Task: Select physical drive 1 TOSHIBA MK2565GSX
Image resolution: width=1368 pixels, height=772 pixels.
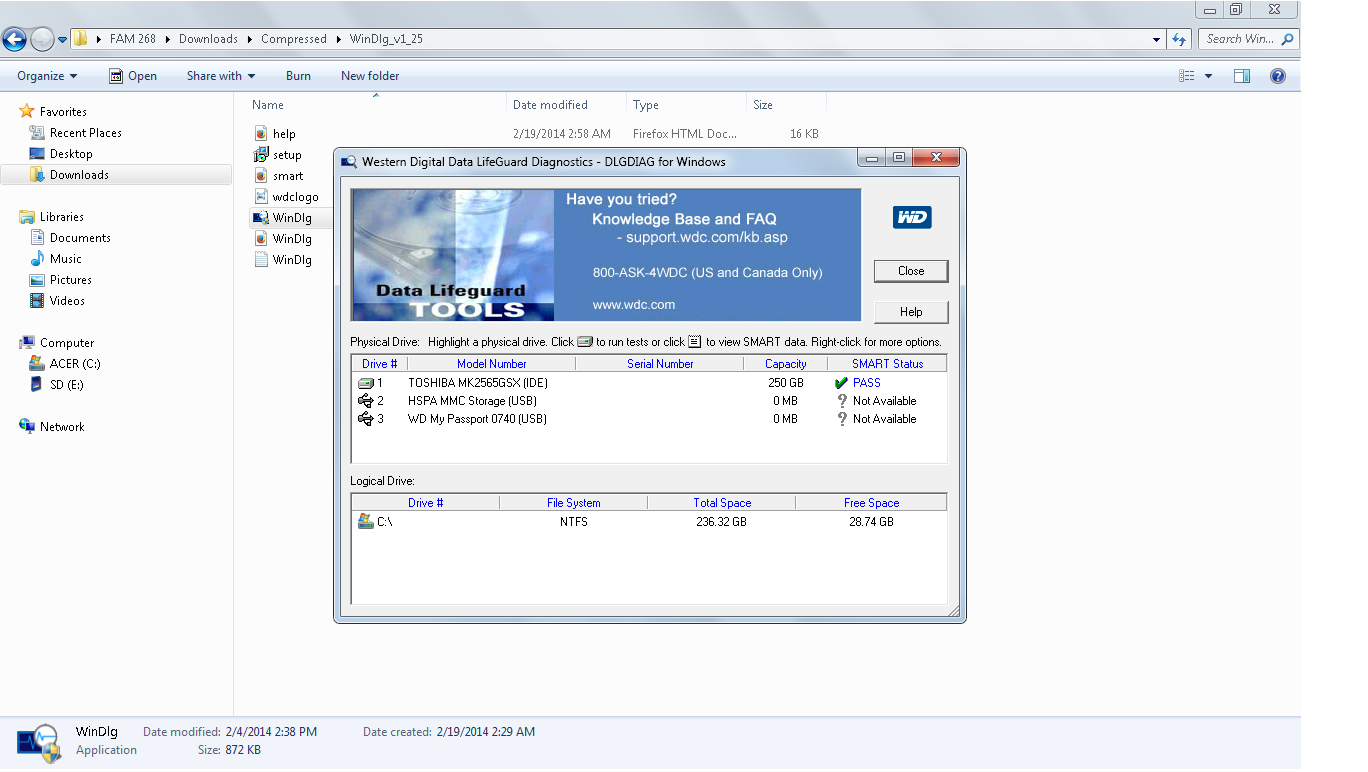Action: [x=649, y=383]
